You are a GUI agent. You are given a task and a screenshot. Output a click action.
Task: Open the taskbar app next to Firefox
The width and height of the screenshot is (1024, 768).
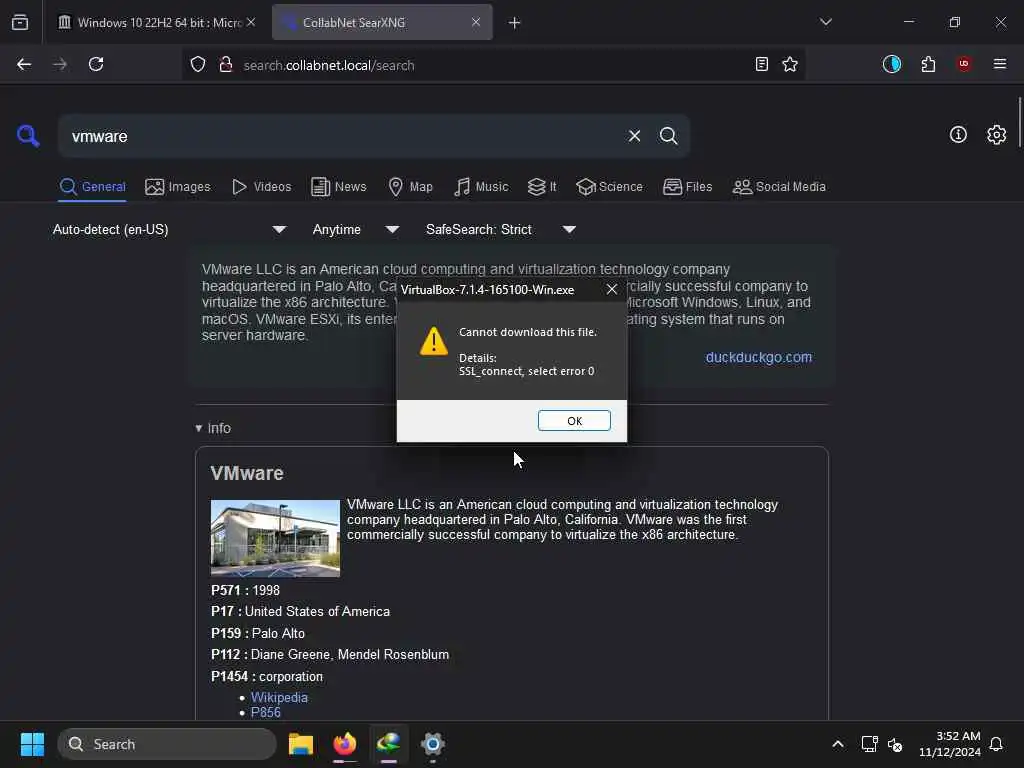(x=389, y=744)
